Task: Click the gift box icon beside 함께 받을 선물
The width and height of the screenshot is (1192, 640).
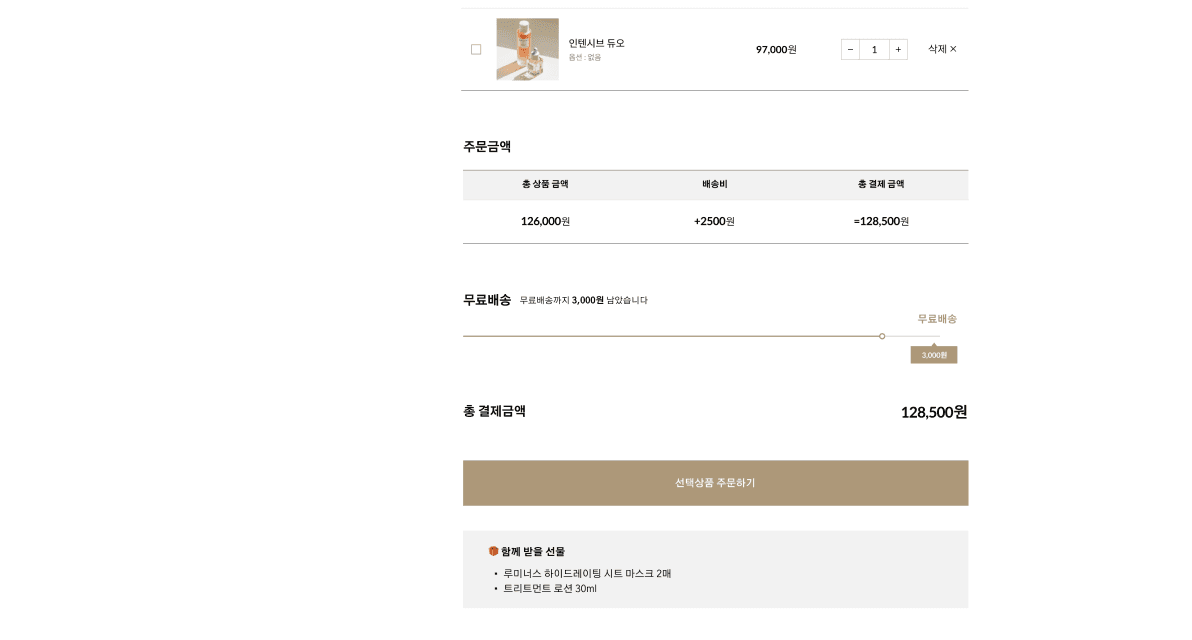Action: tap(493, 550)
